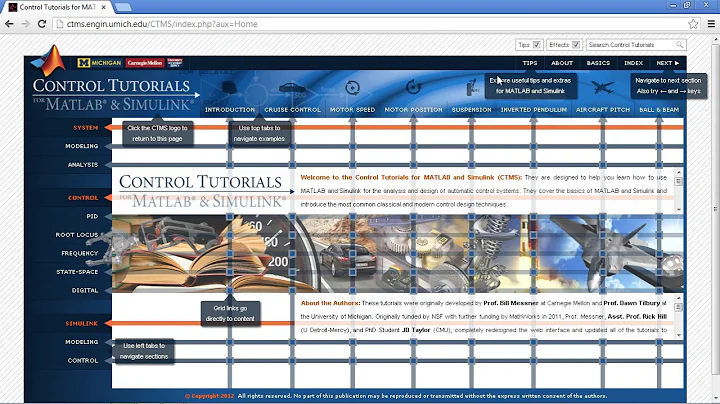Open a new browser tab
This screenshot has width=720, height=404.
pyautogui.click(x=123, y=7)
